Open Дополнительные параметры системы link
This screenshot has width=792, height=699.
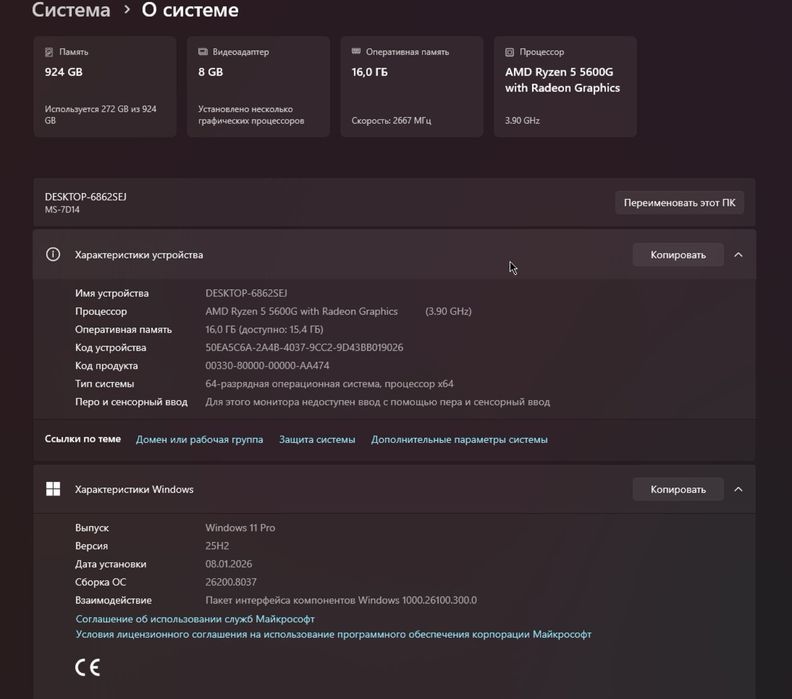pos(459,439)
